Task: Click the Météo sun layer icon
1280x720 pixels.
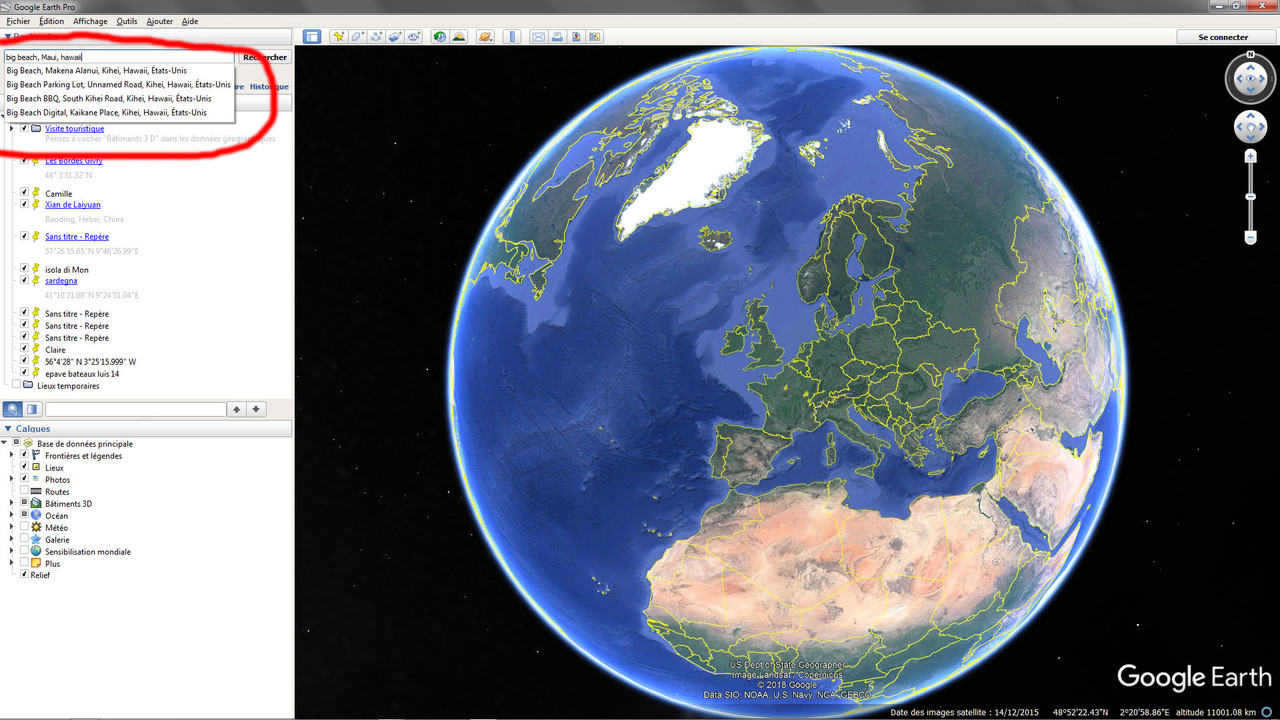Action: pyautogui.click(x=36, y=527)
